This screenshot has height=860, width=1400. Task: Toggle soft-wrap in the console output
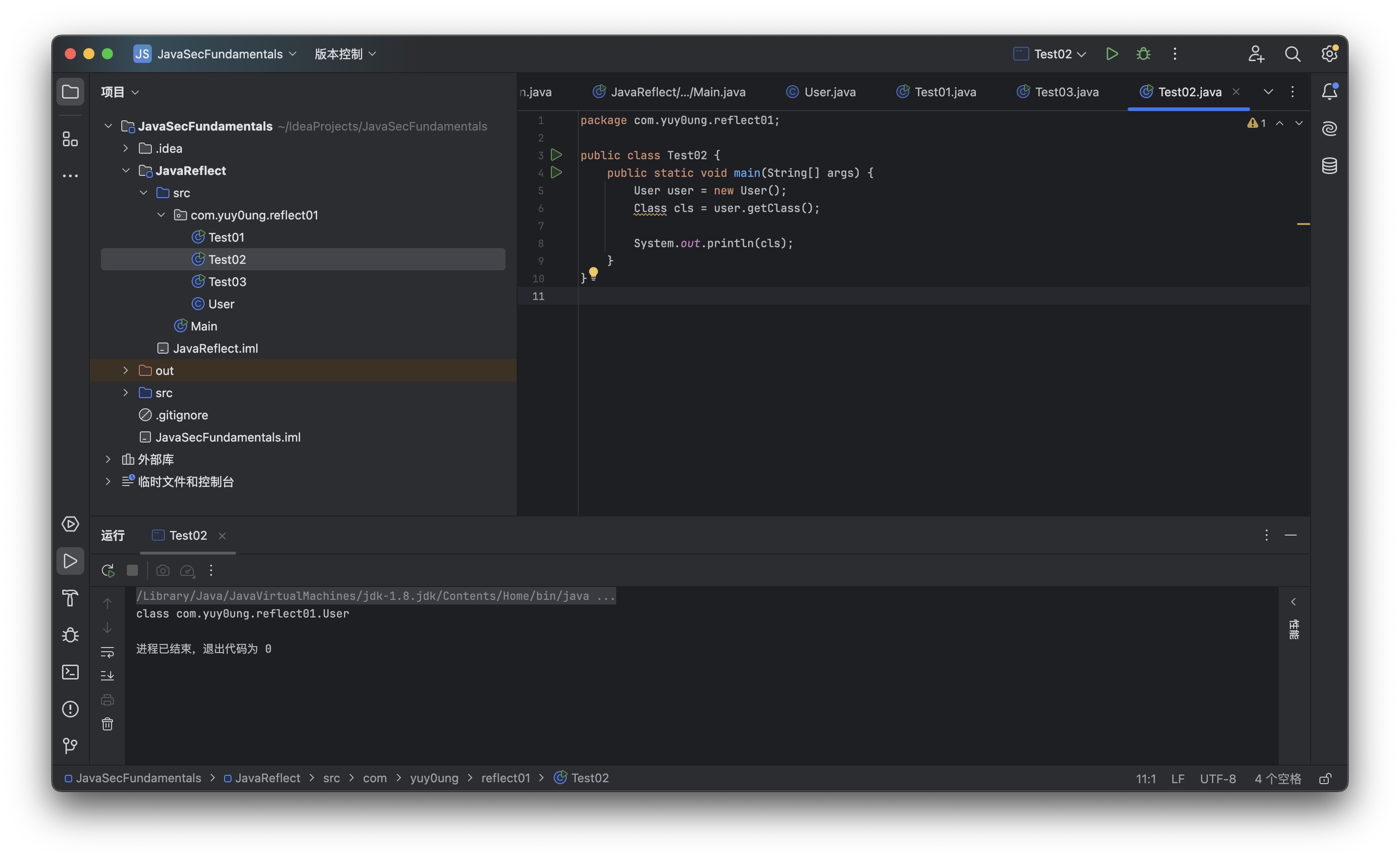[107, 652]
